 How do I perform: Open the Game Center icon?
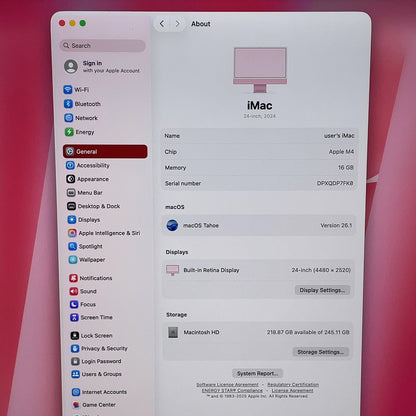coord(76,405)
